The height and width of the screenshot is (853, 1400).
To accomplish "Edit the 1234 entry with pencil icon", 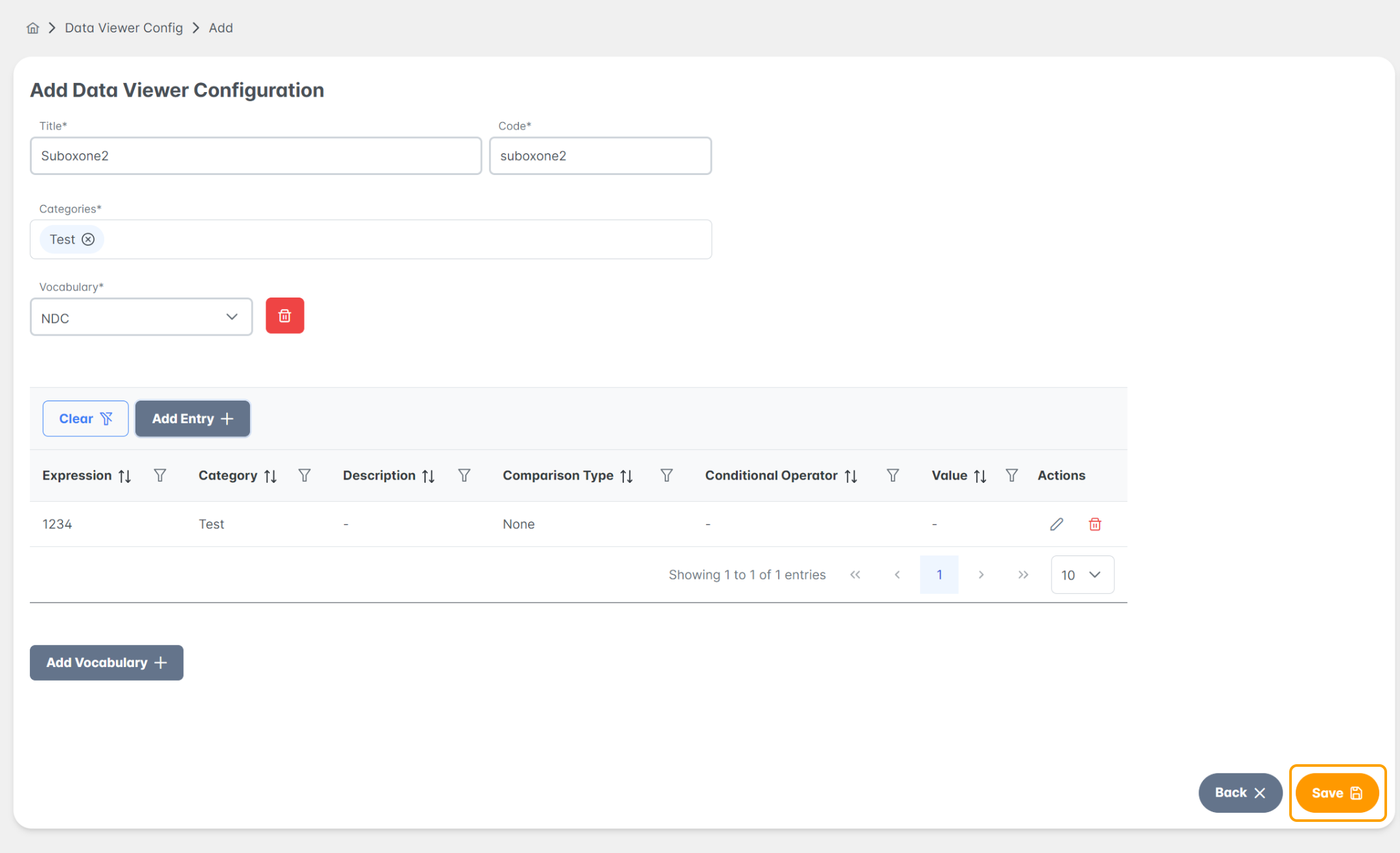I will 1056,524.
